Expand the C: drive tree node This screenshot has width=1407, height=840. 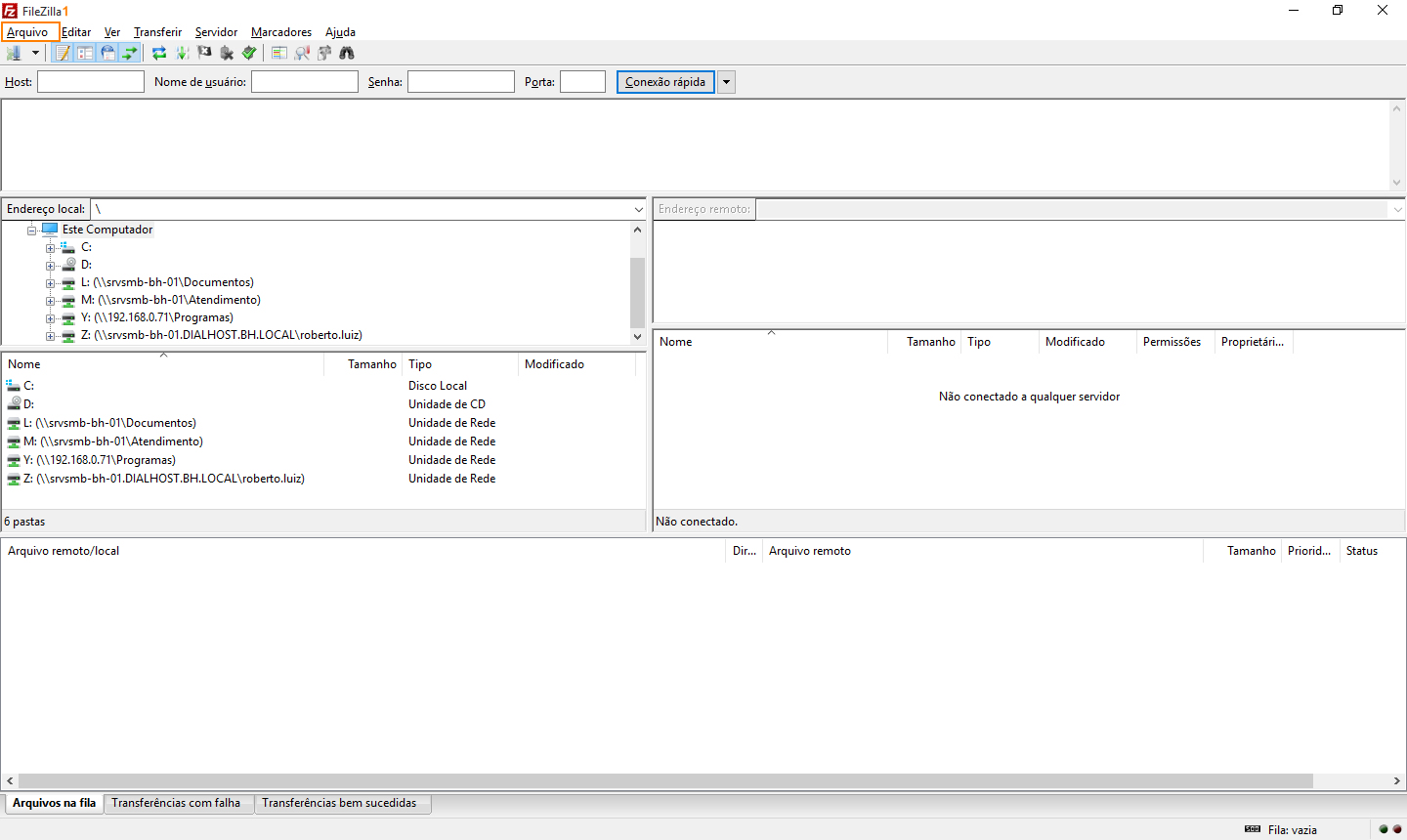(50, 248)
